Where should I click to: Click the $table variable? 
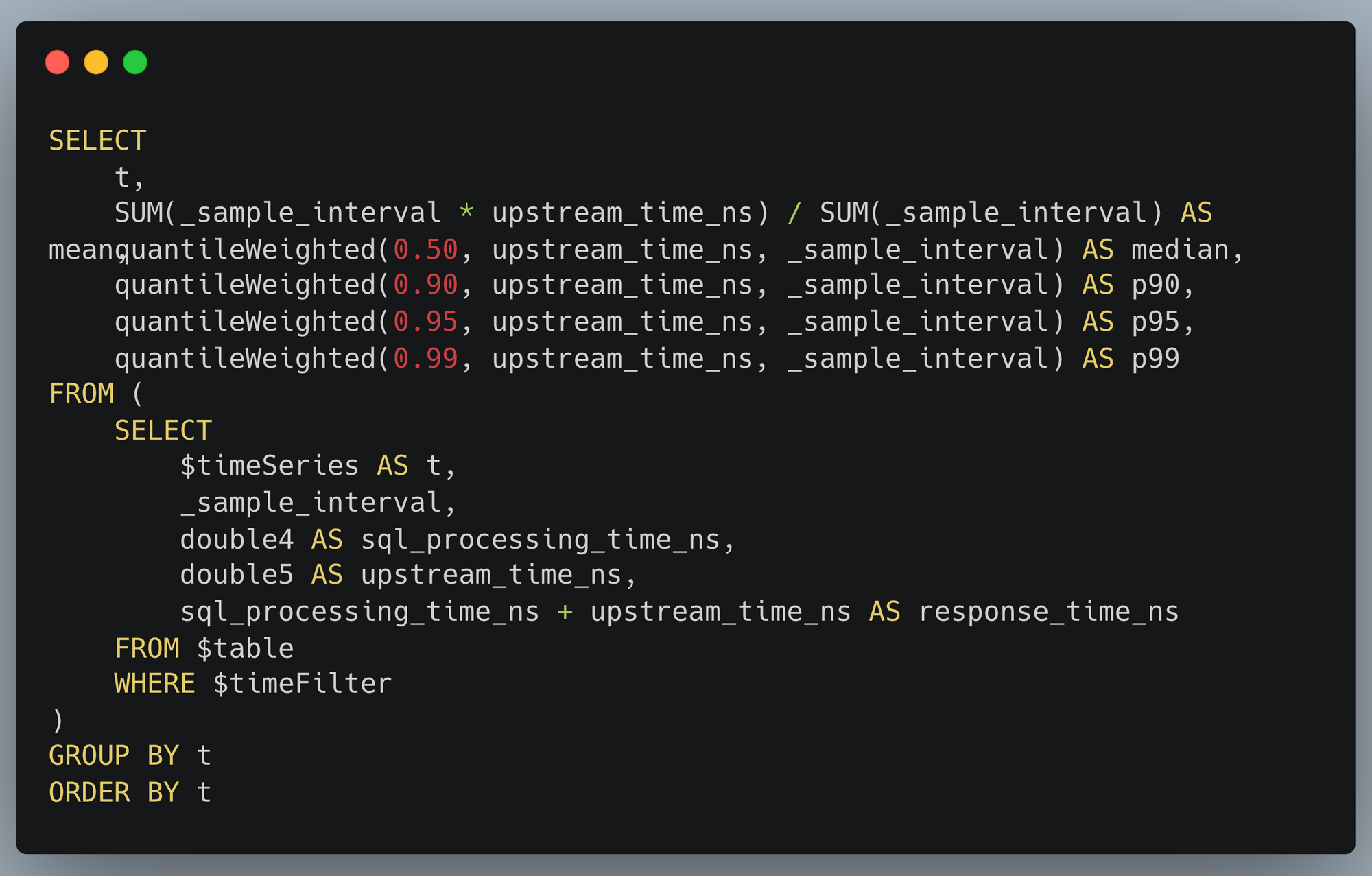pos(245,649)
